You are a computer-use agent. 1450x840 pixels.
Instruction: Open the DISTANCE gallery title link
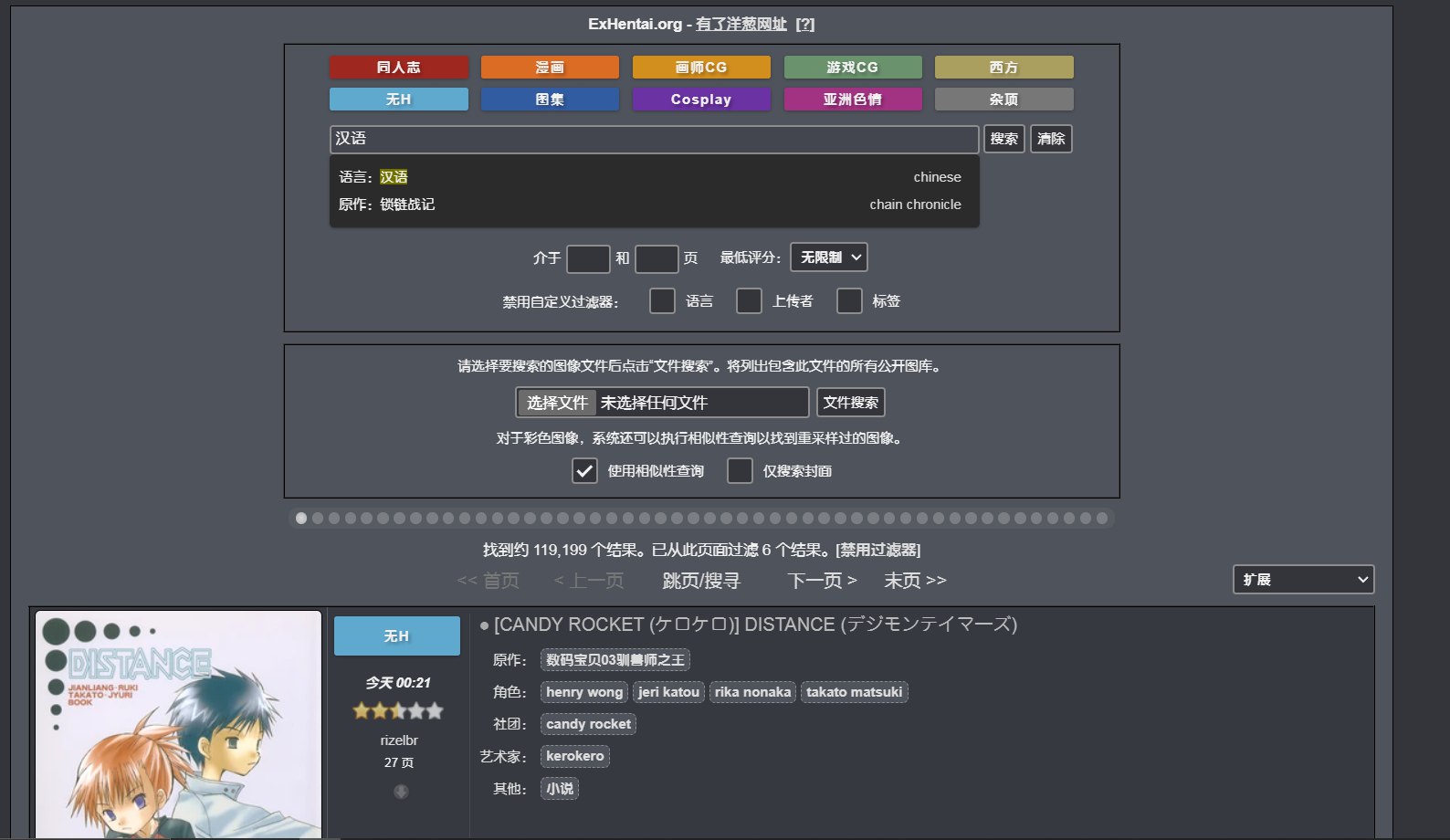pos(755,625)
